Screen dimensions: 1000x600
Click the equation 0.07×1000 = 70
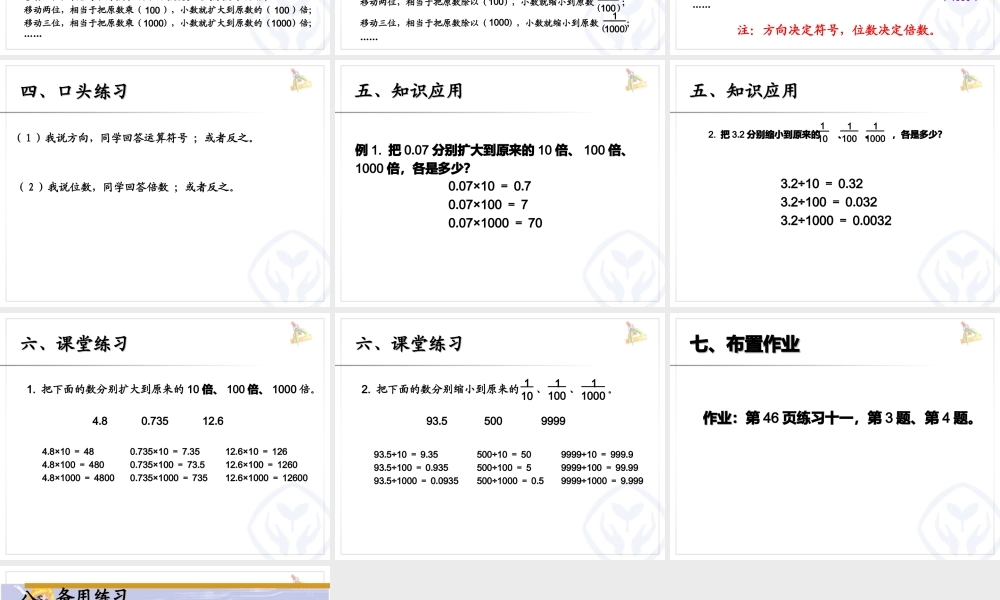click(x=495, y=223)
